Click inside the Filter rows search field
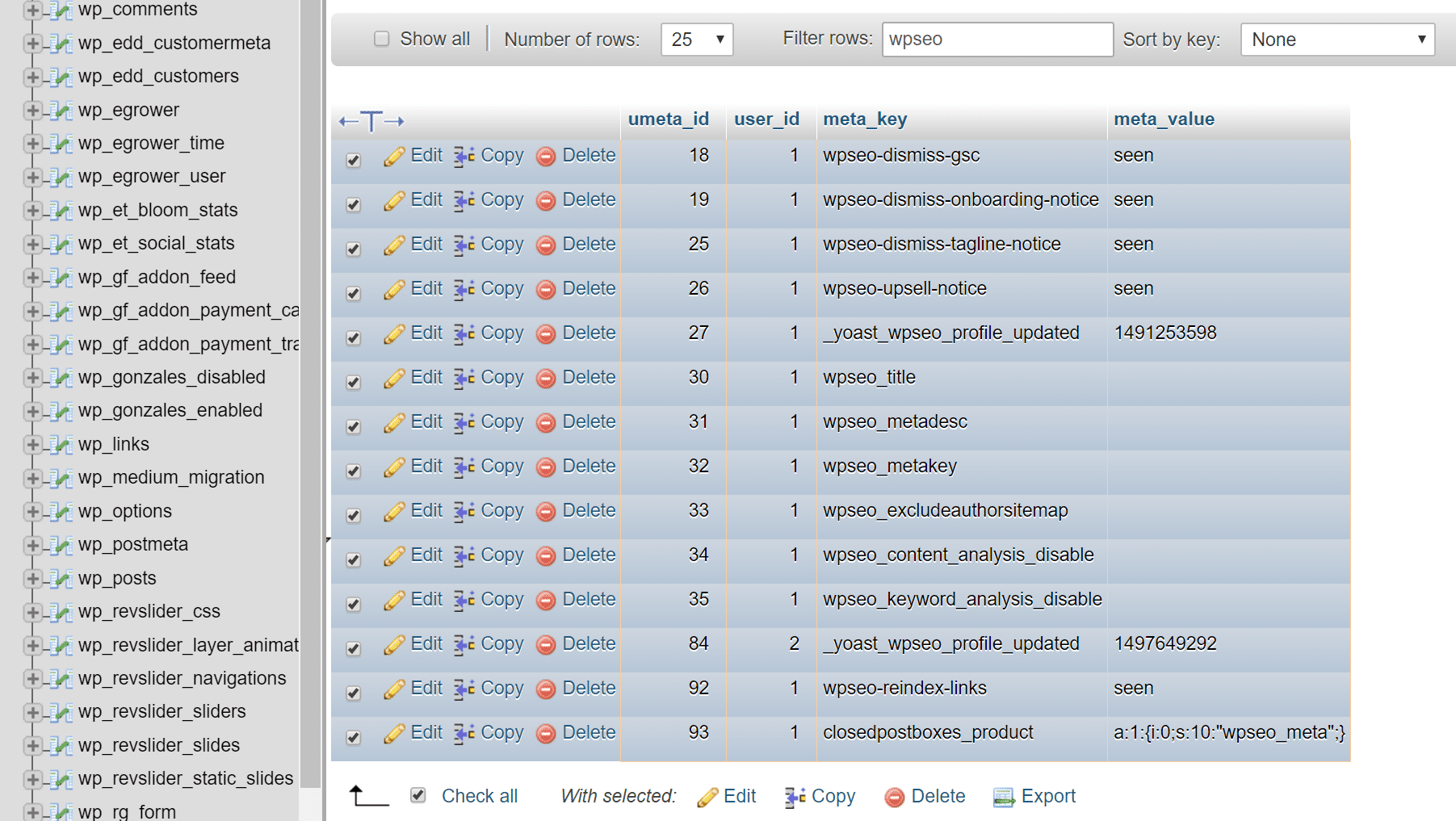Image resolution: width=1456 pixels, height=821 pixels. pos(997,39)
